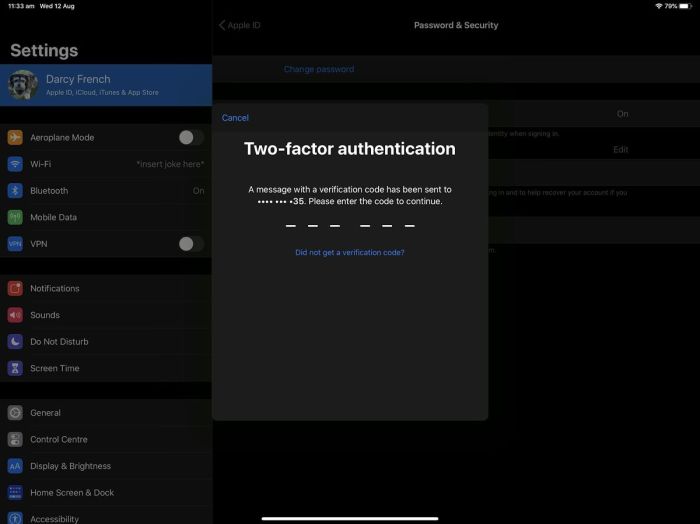Tap the two-factor On status text
The image size is (700, 524).
click(x=622, y=114)
